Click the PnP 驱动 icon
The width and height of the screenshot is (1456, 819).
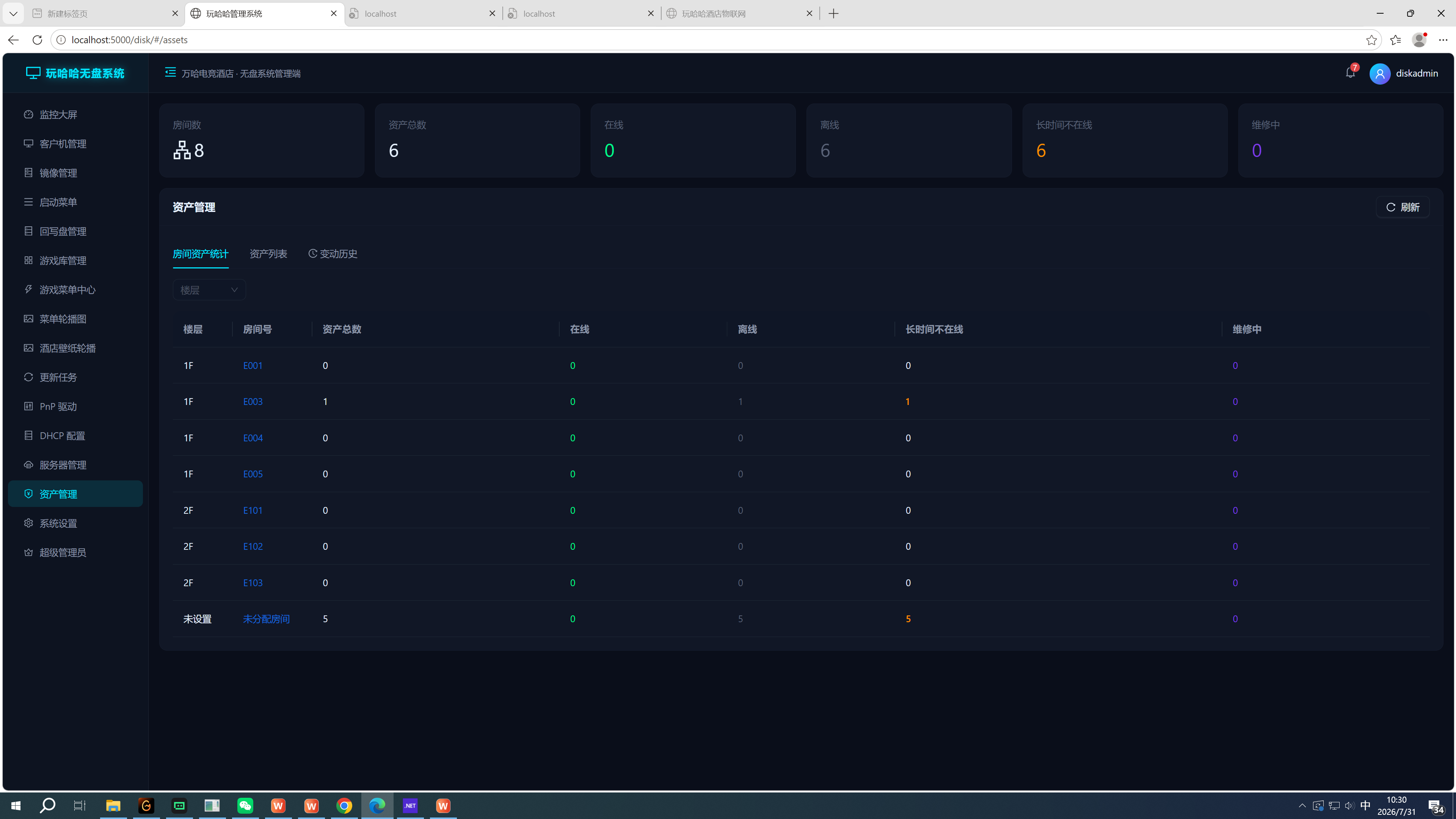pyautogui.click(x=28, y=406)
